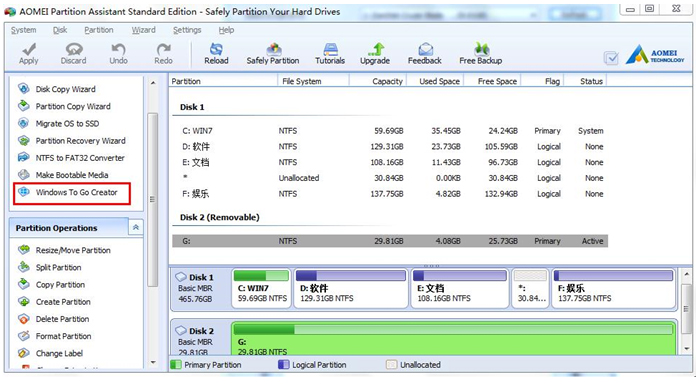Open the Settings menu
Viewport: 699px width, 384px height.
(187, 30)
